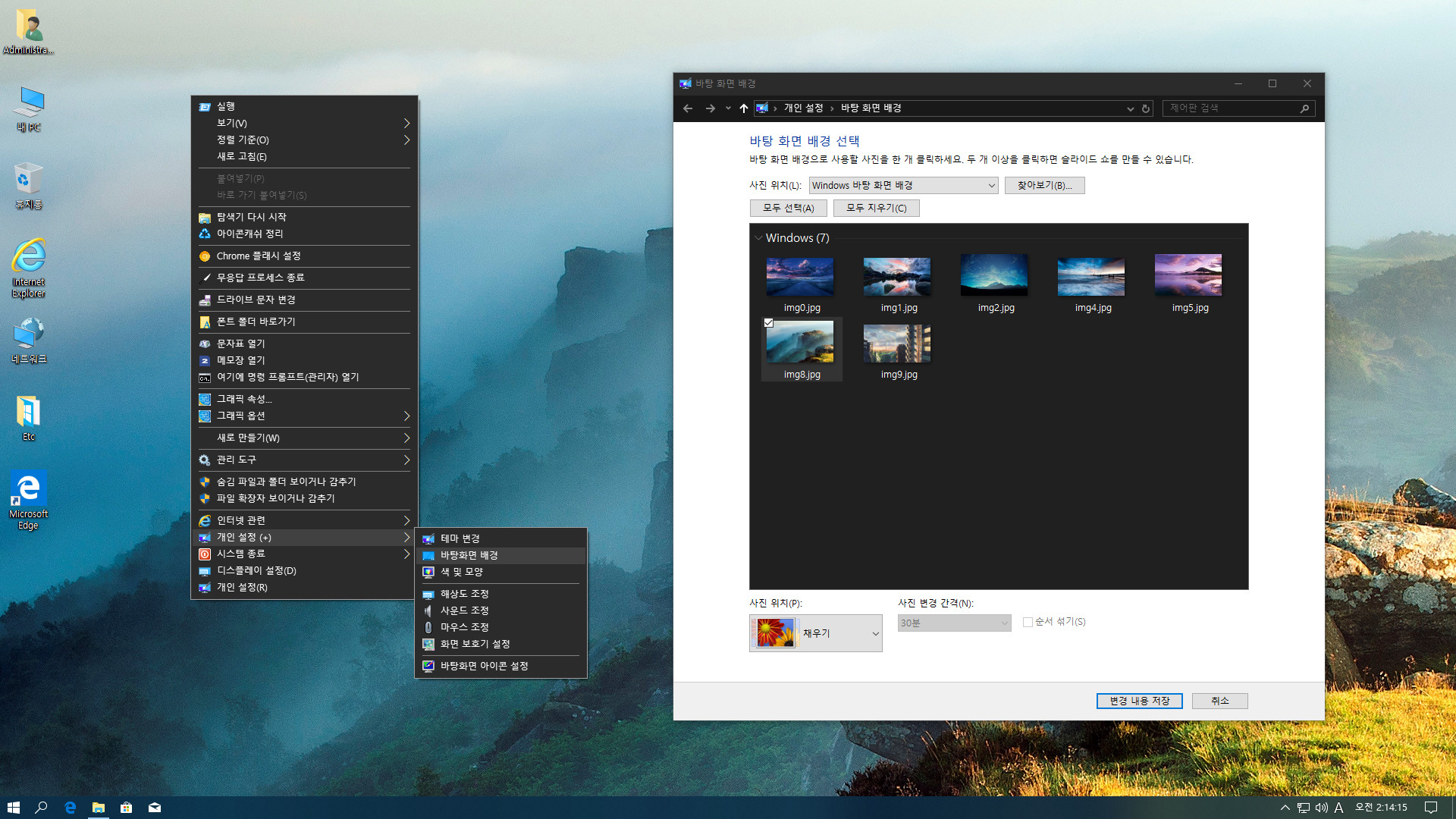The image size is (1456, 819).
Task: Launch Edge from the taskbar
Action: click(x=70, y=808)
